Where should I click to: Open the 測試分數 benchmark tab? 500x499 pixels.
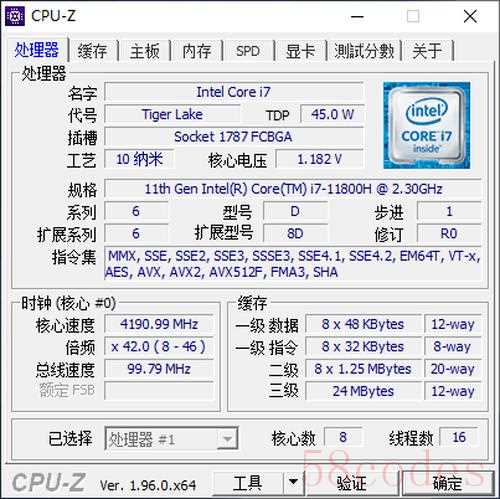pos(364,51)
